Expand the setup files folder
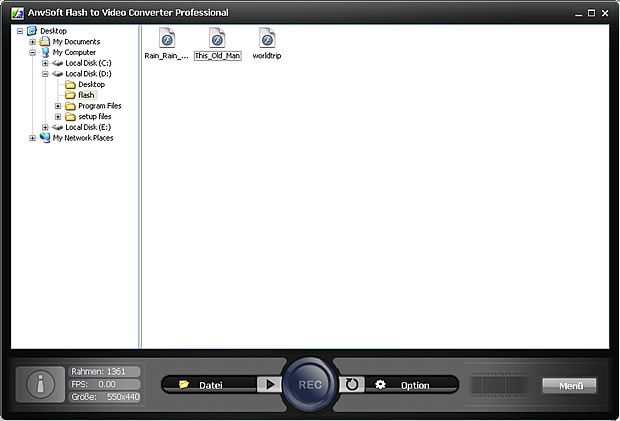 tap(58, 117)
